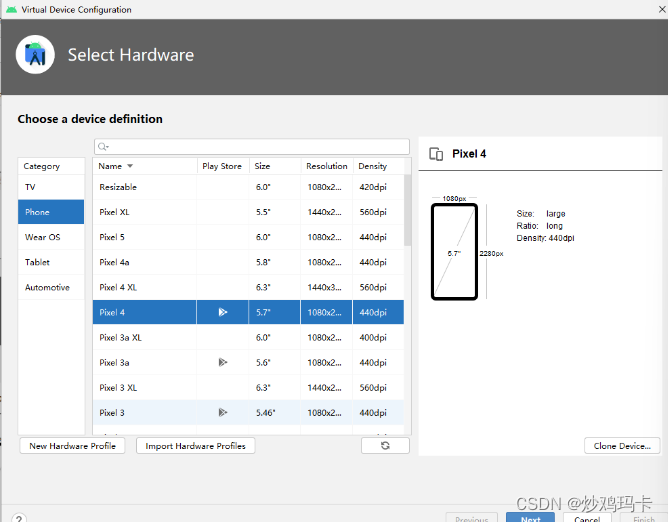Click the Category column header
The image size is (668, 522).
tap(51, 166)
